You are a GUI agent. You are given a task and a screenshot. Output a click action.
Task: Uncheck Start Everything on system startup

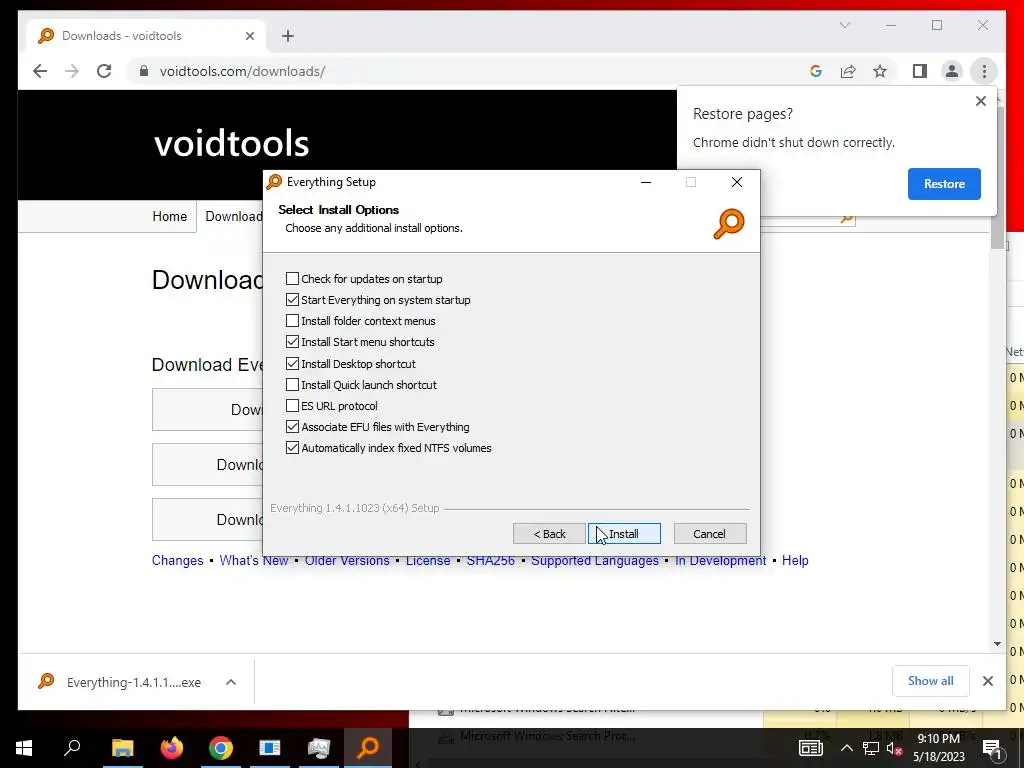[293, 300]
